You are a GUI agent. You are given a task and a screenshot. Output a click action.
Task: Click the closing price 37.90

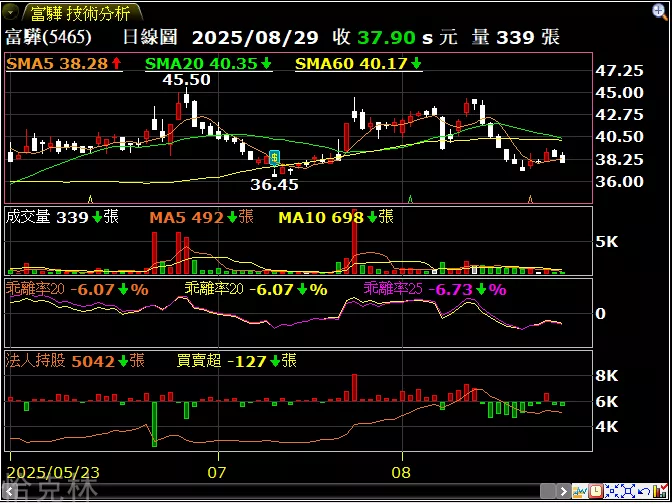coord(387,38)
